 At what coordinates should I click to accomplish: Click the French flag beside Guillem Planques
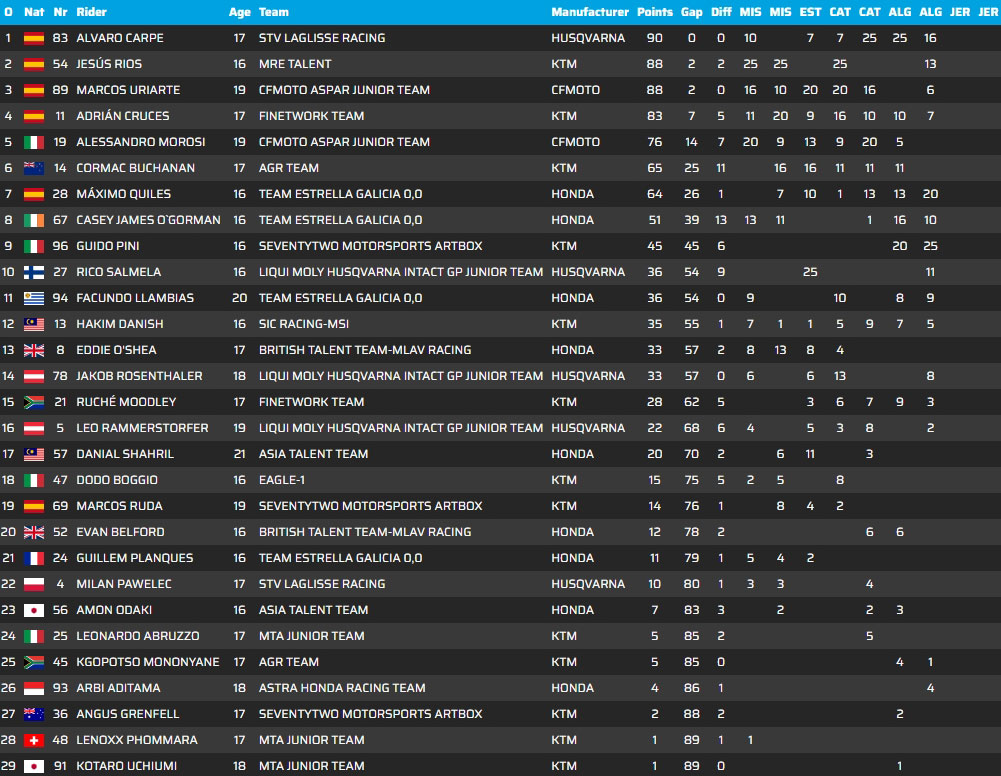(x=34, y=558)
